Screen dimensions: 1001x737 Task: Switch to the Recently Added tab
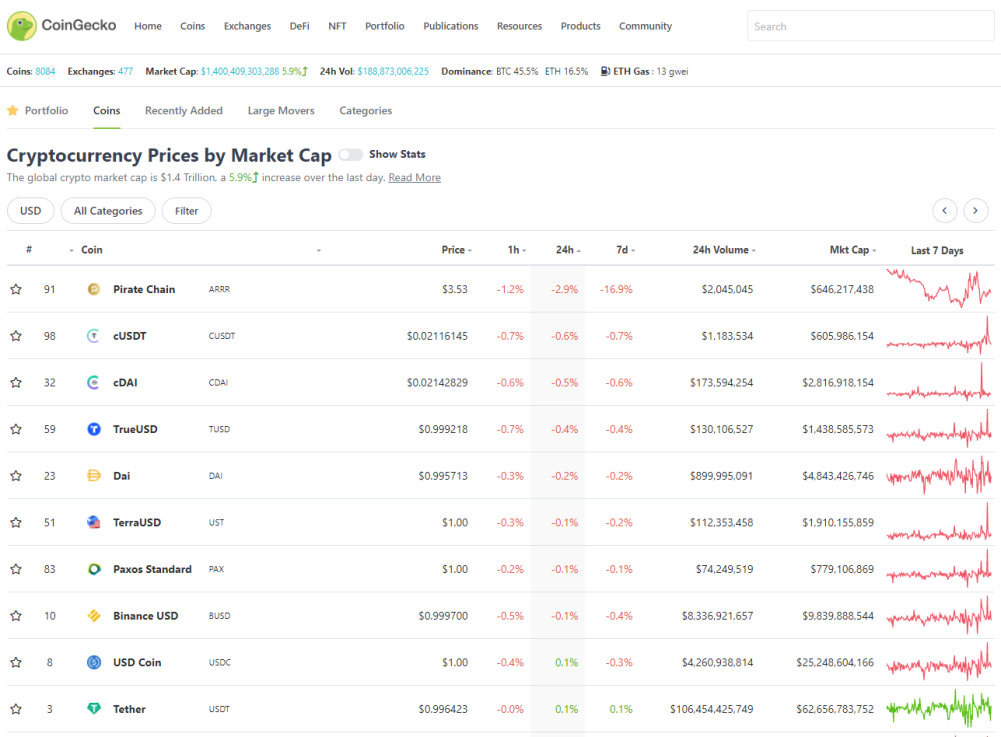(184, 110)
